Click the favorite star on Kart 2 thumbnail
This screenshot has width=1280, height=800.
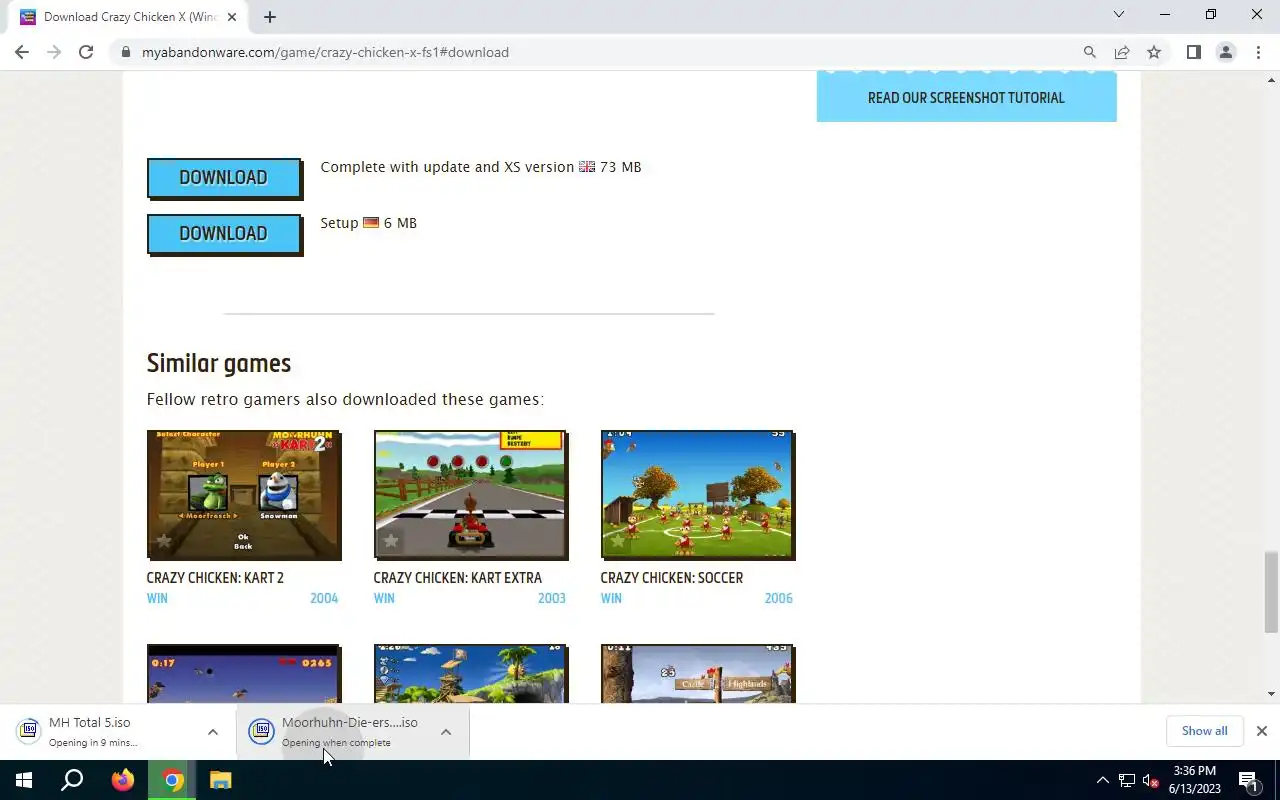click(x=164, y=541)
